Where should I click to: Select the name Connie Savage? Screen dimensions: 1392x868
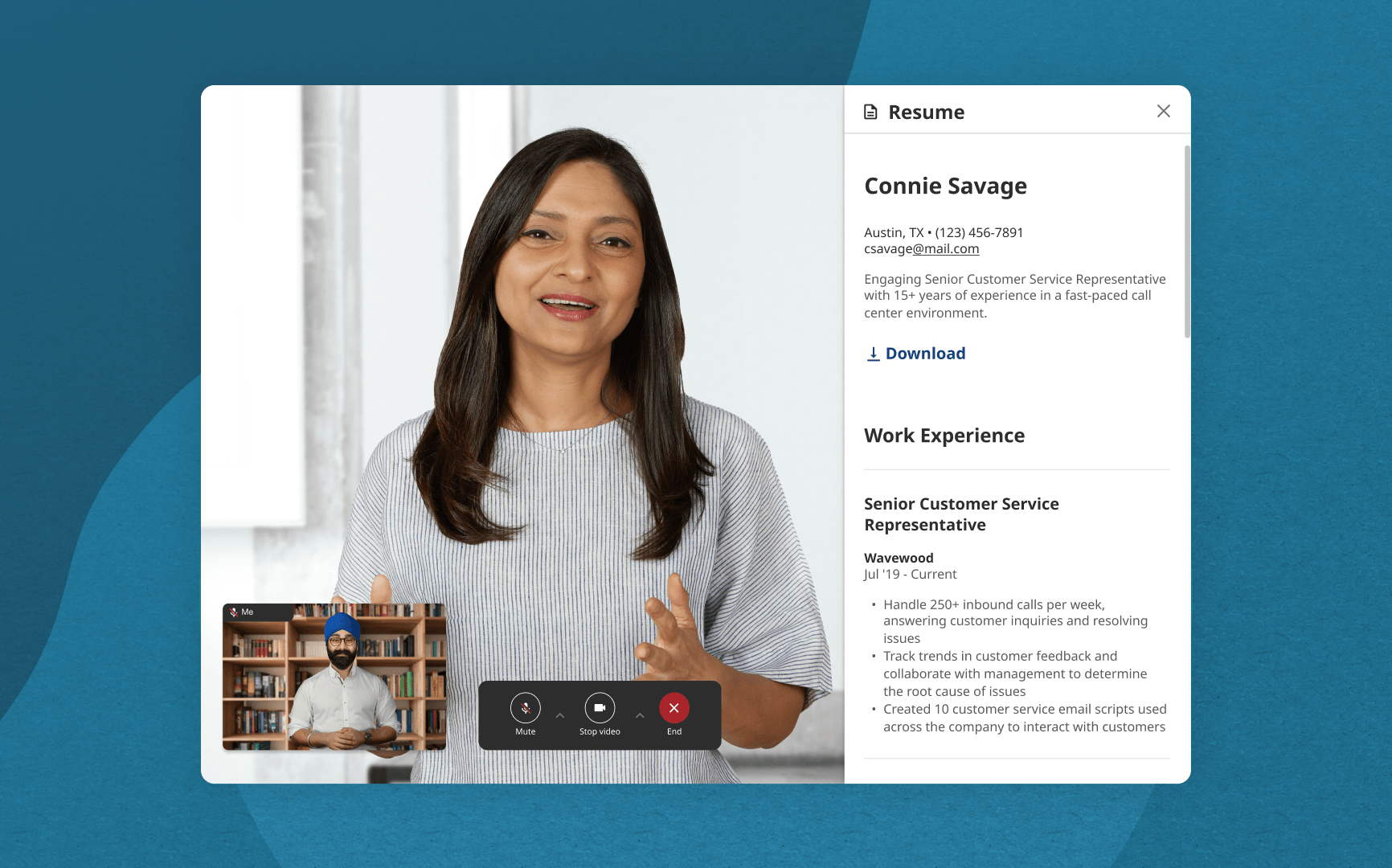pos(945,186)
